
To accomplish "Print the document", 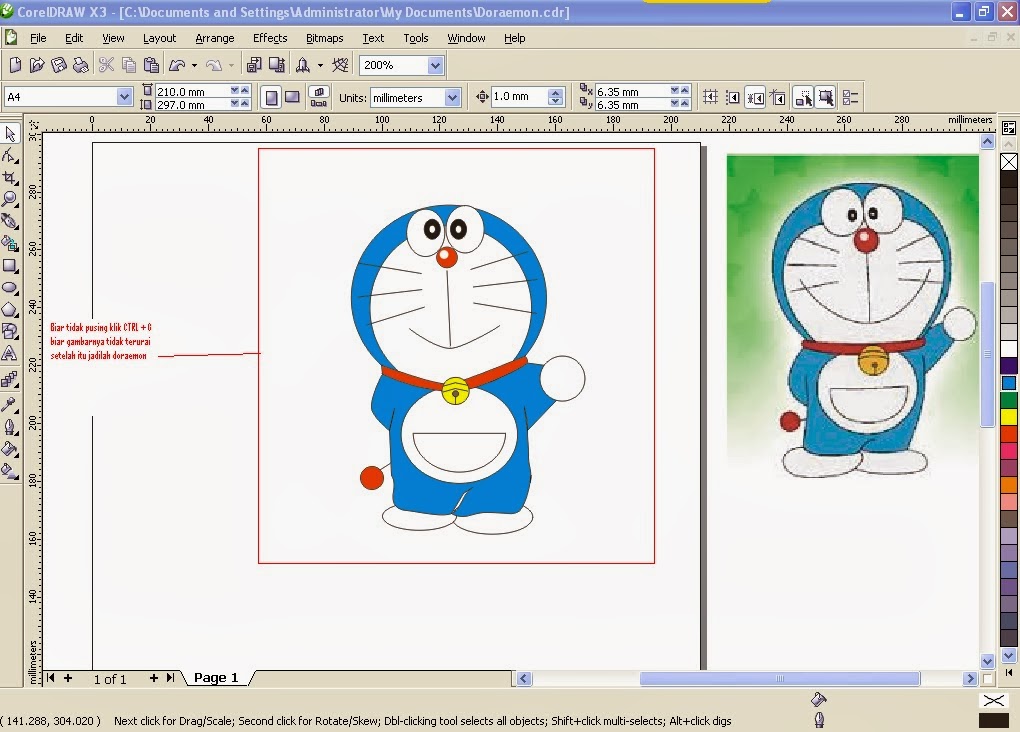I will (x=81, y=64).
